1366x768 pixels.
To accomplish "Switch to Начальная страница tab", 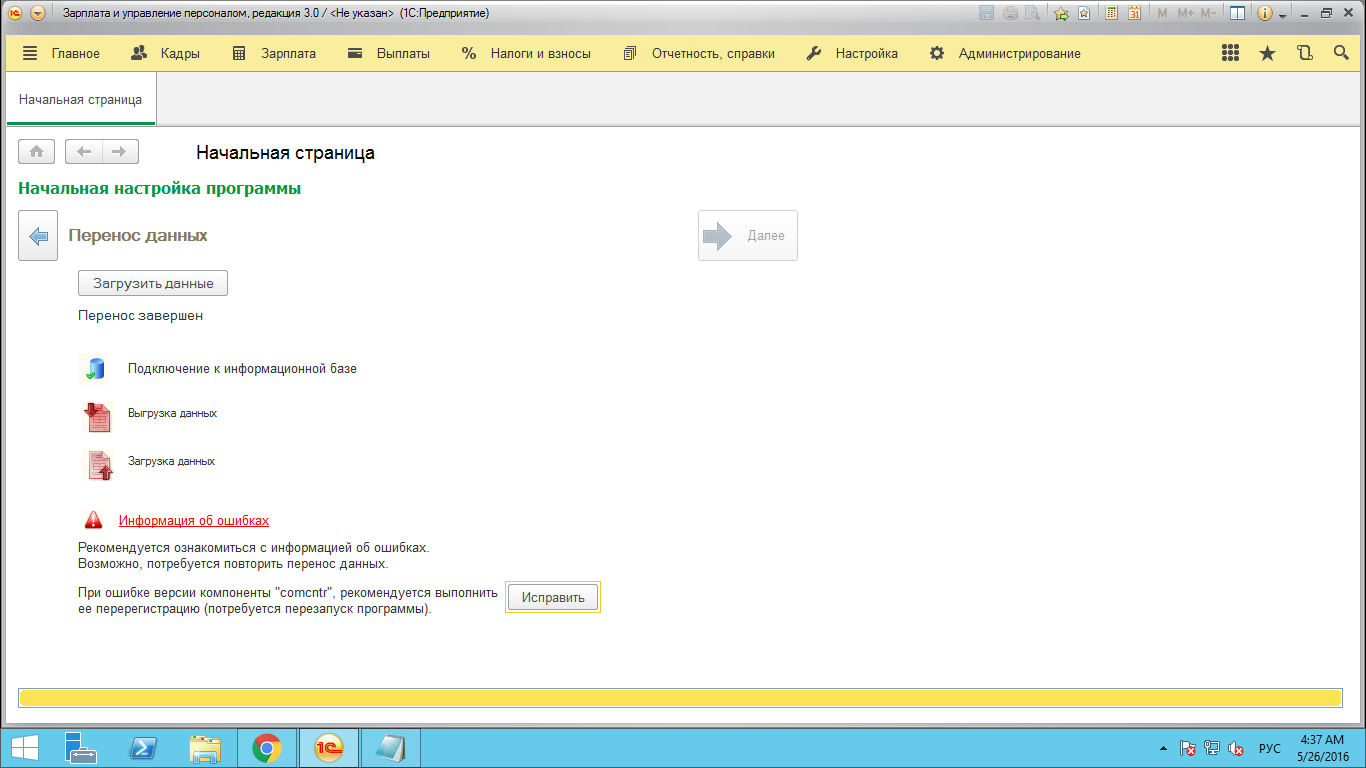I will point(80,100).
